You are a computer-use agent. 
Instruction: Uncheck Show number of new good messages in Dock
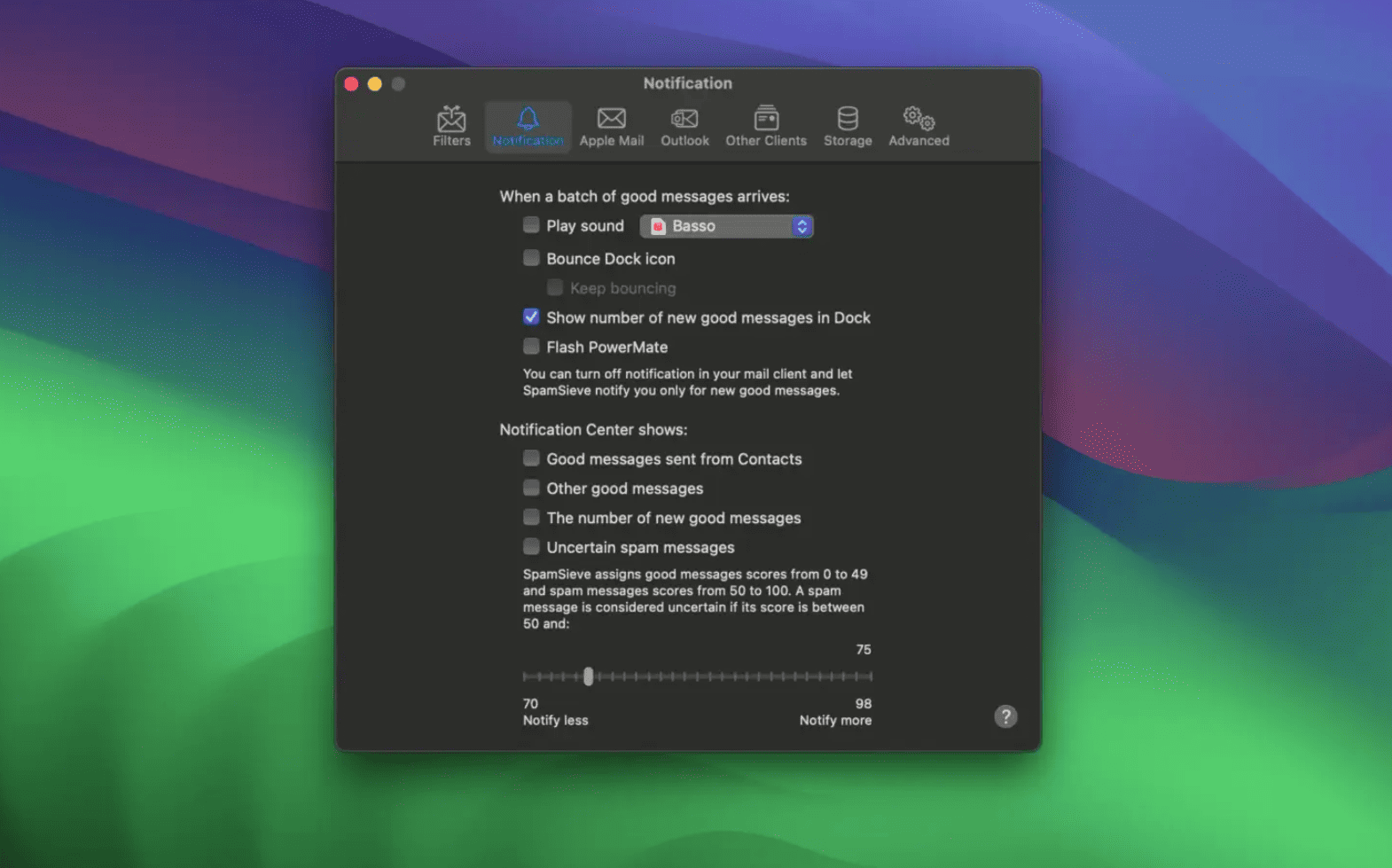(x=531, y=317)
